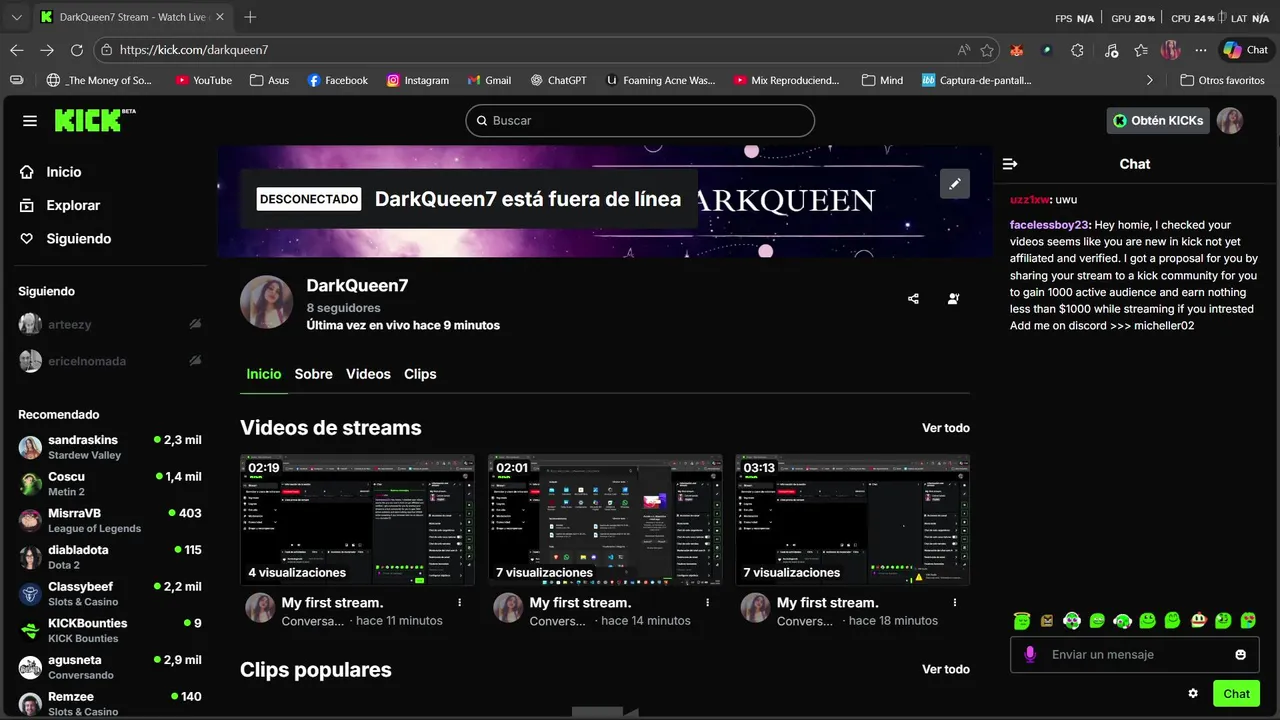Insert the angry brown box emote
1280x720 pixels.
[1047, 621]
